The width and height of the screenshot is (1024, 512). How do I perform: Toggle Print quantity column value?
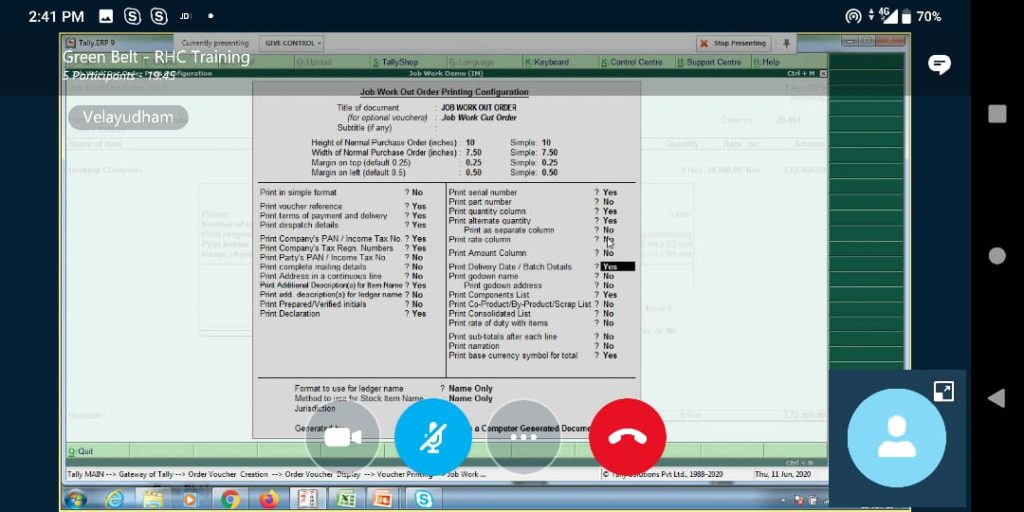click(609, 212)
